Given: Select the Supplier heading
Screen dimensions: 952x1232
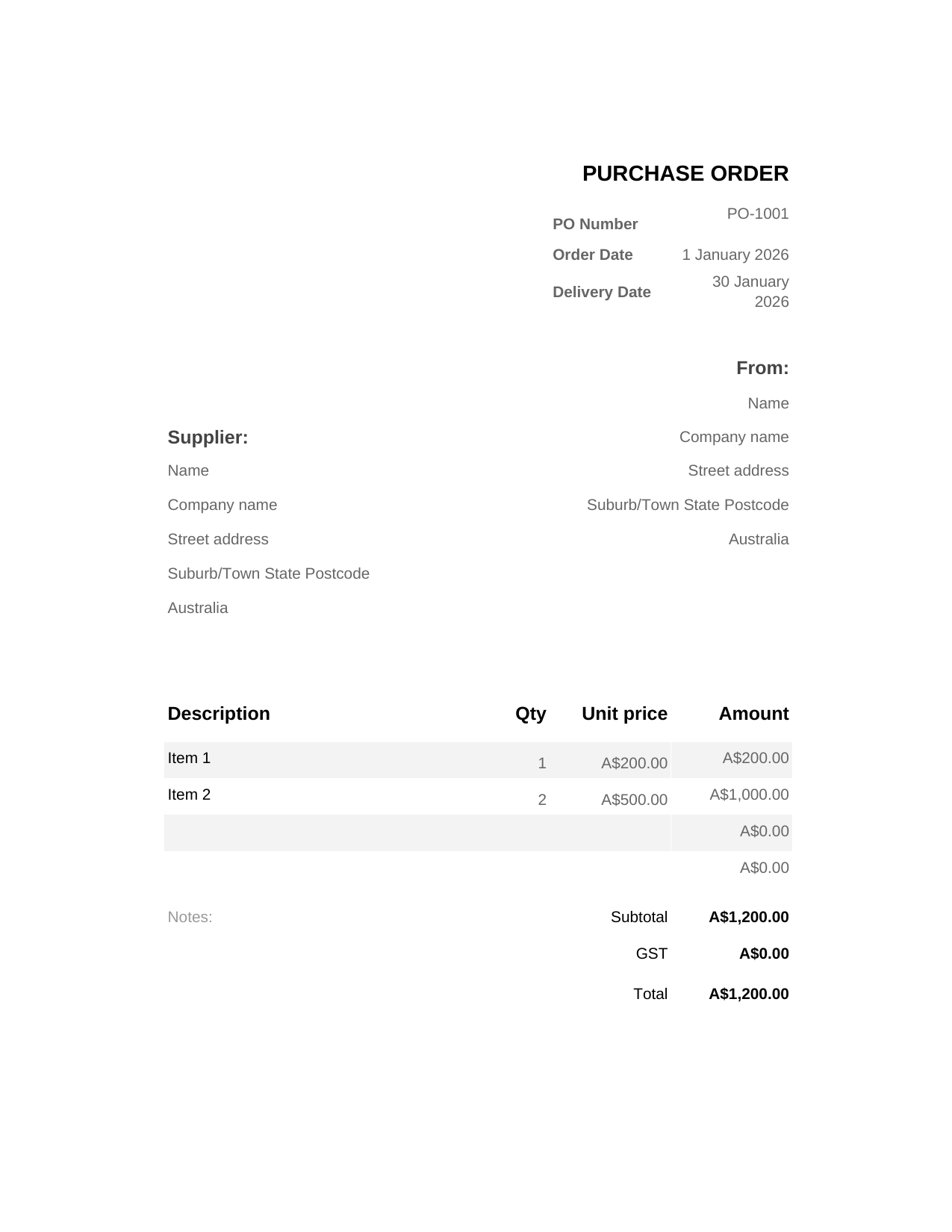Looking at the screenshot, I should [x=208, y=438].
